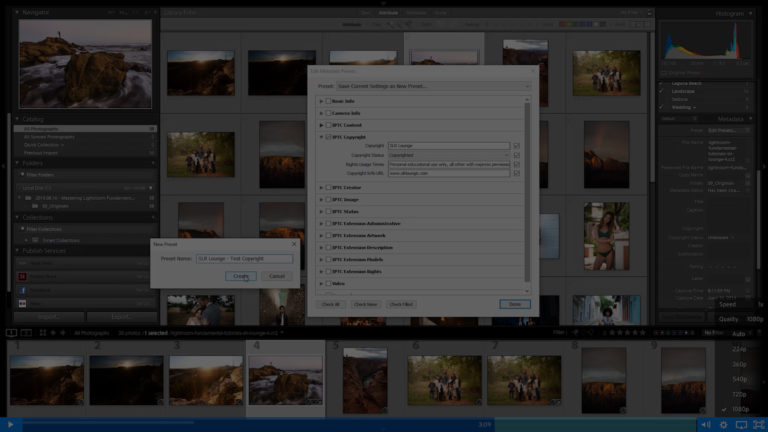Open the player settings gear icon
Image resolution: width=768 pixels, height=432 pixels.
(x=723, y=425)
